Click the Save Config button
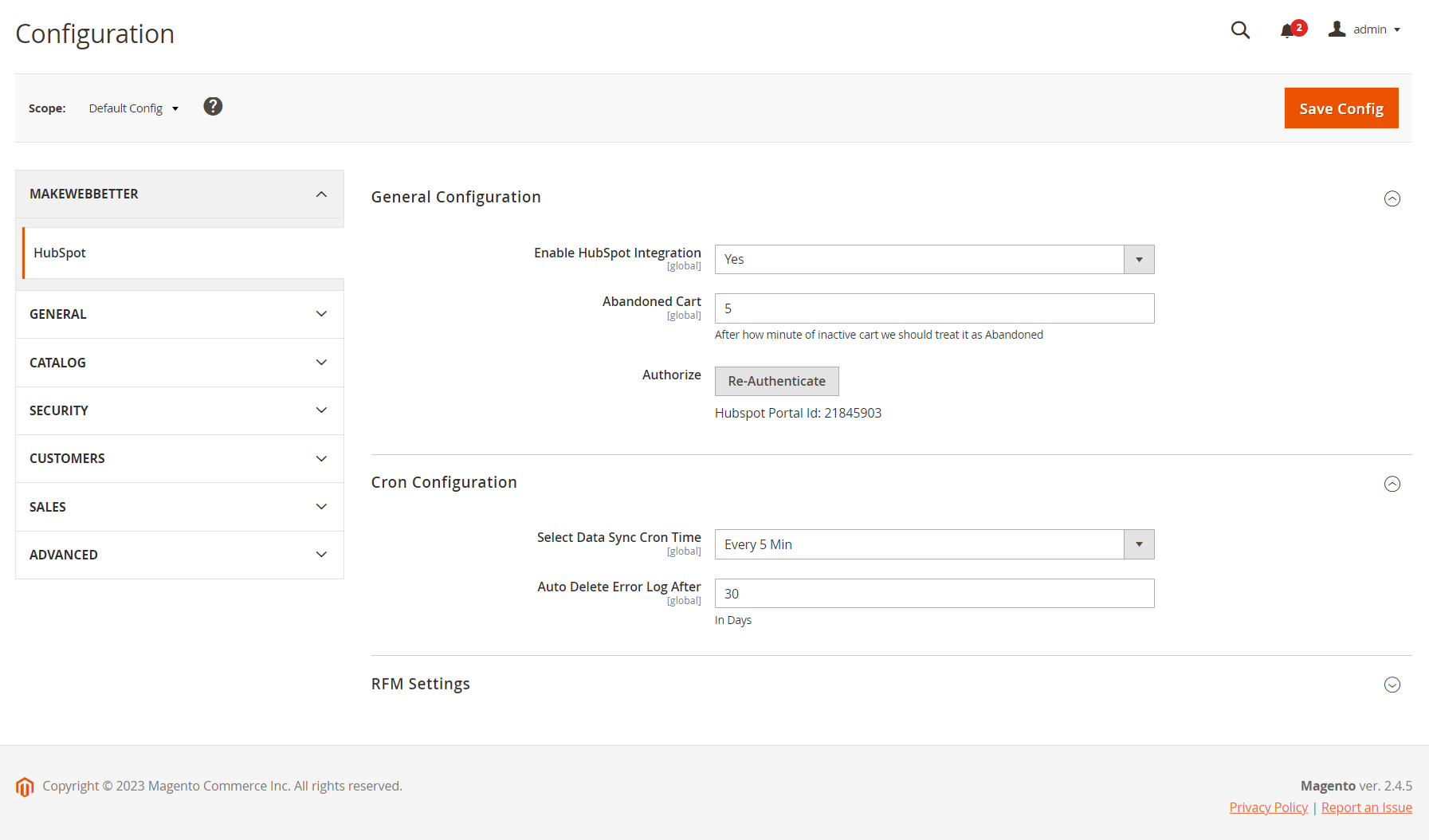The image size is (1429, 840). pos(1341,108)
